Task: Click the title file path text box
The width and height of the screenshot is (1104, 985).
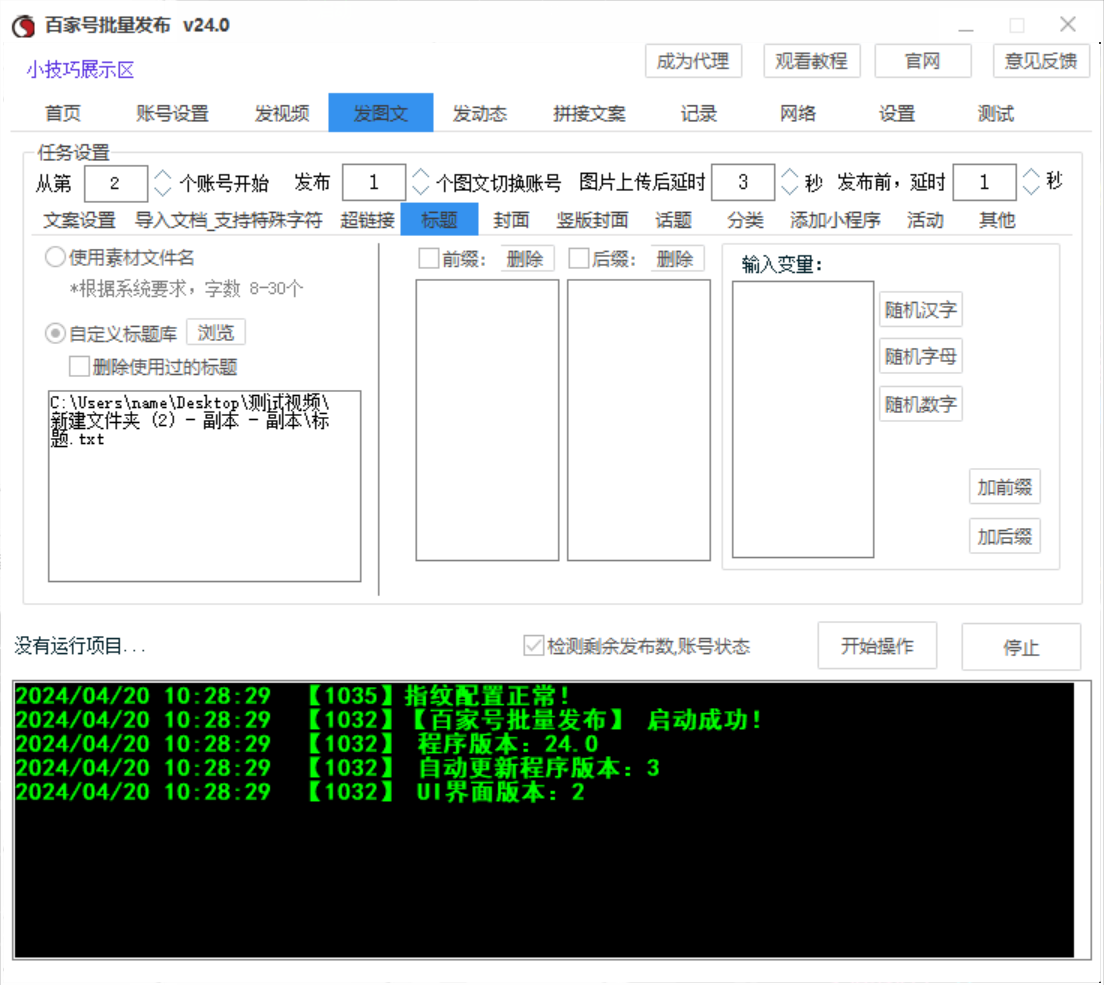Action: [205, 487]
